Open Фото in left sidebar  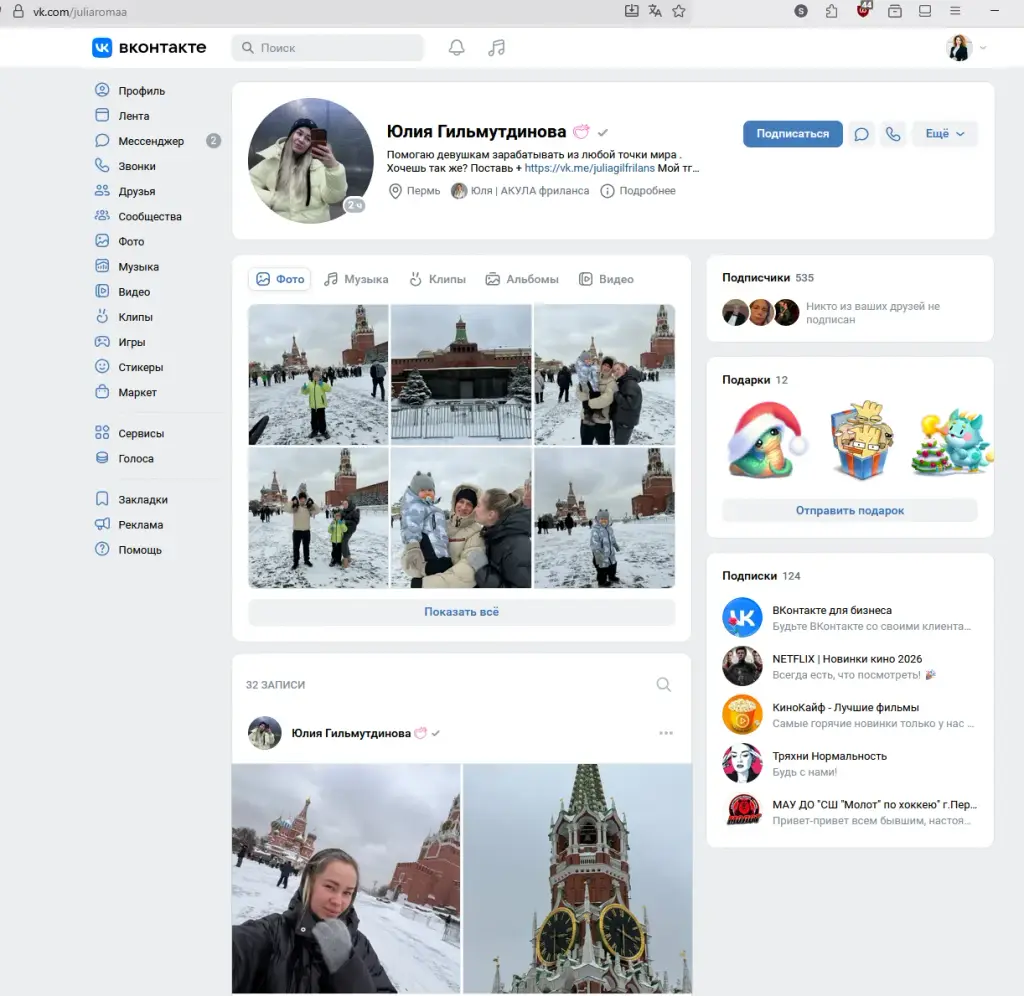click(120, 241)
